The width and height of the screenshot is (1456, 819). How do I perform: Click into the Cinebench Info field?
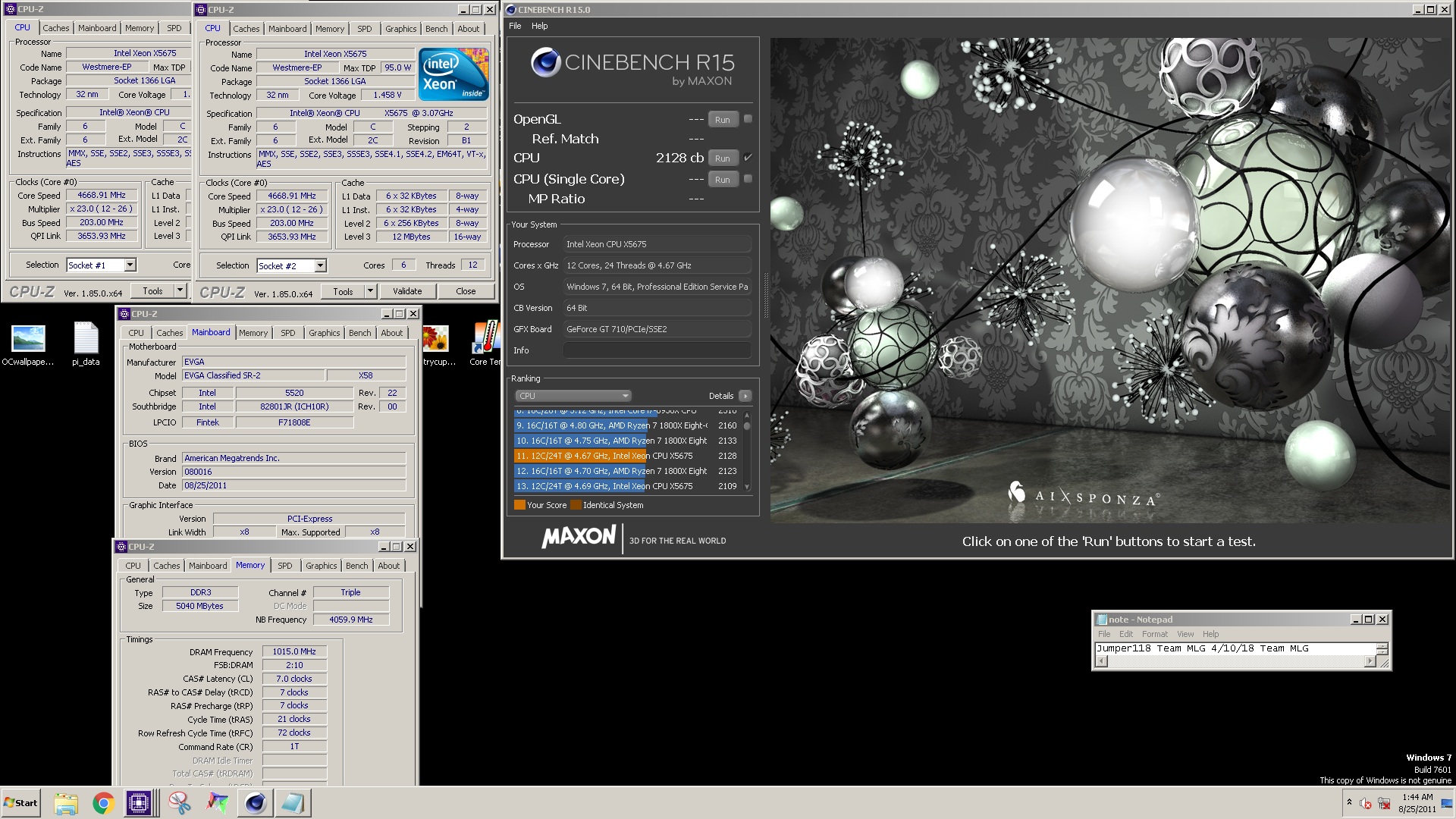coord(657,350)
